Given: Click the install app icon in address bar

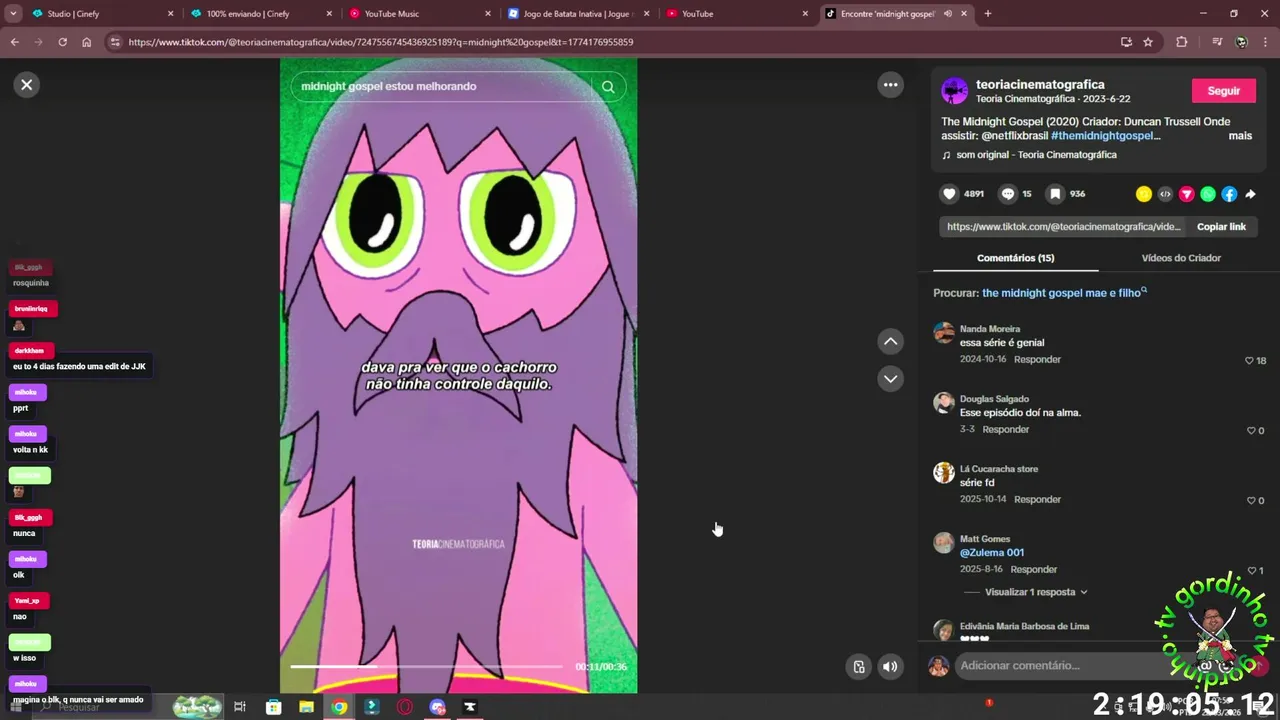Looking at the screenshot, I should (x=1126, y=42).
